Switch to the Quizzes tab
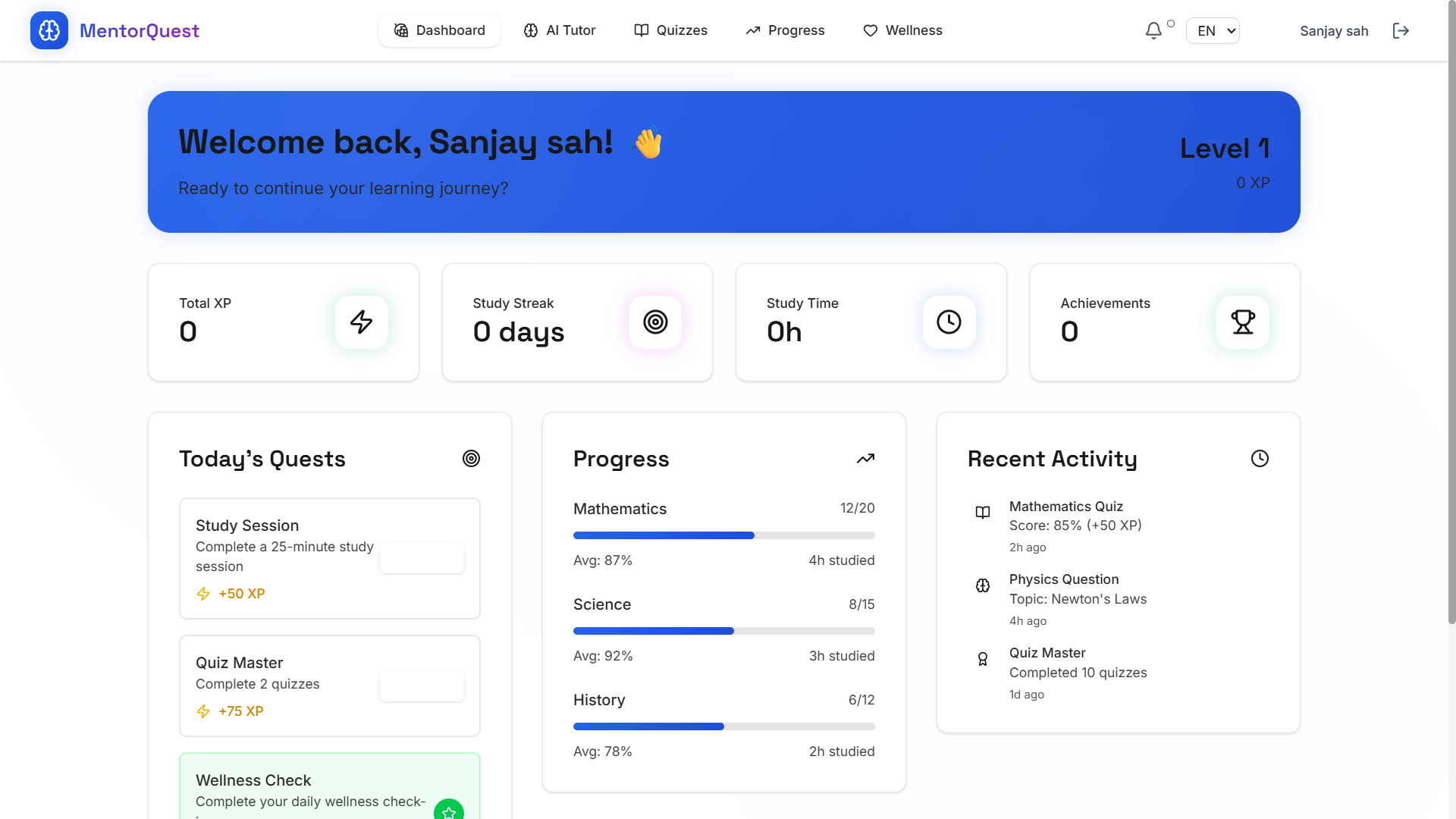The image size is (1456, 819). click(670, 30)
